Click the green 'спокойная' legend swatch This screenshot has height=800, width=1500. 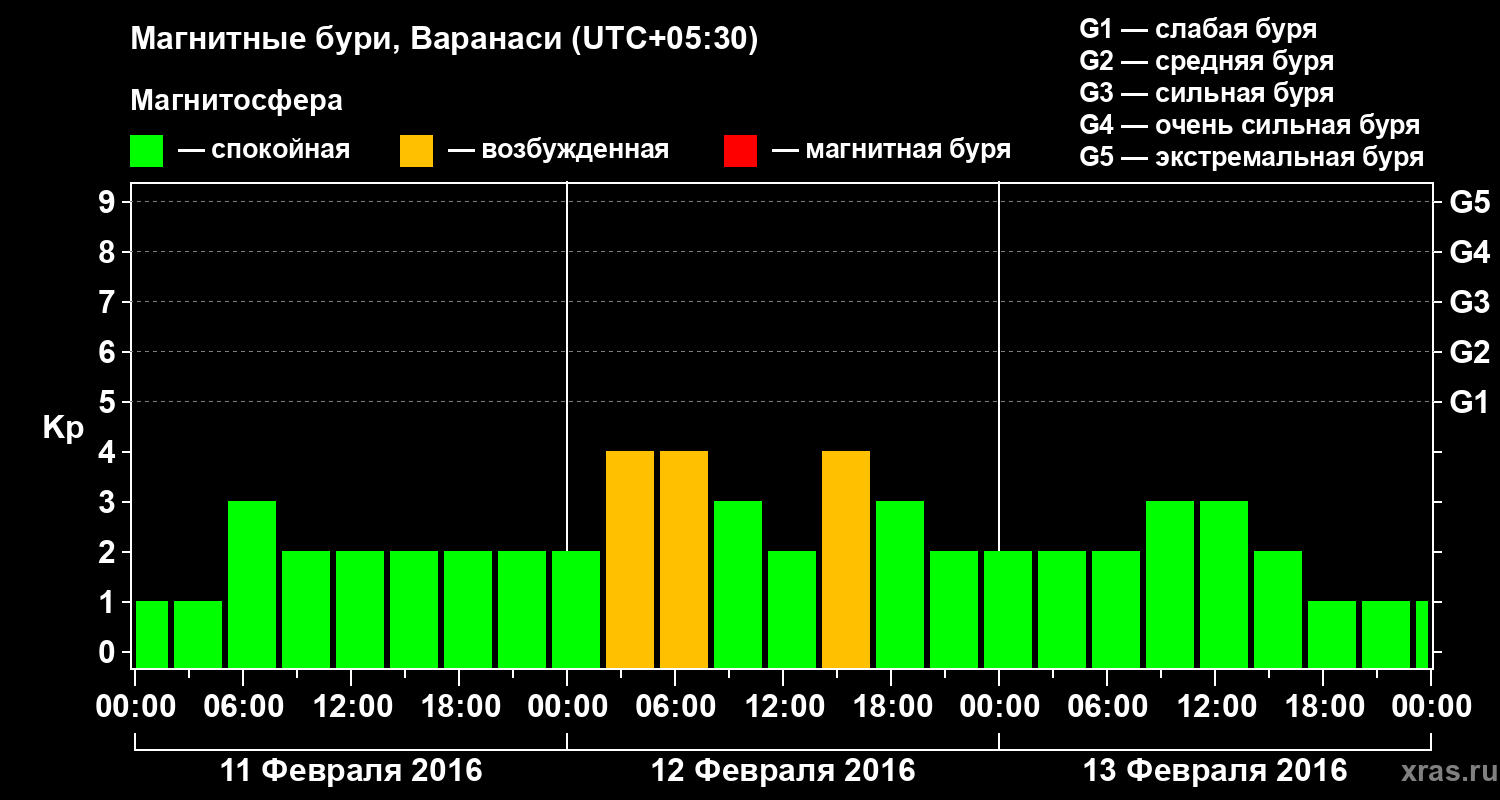(x=146, y=151)
